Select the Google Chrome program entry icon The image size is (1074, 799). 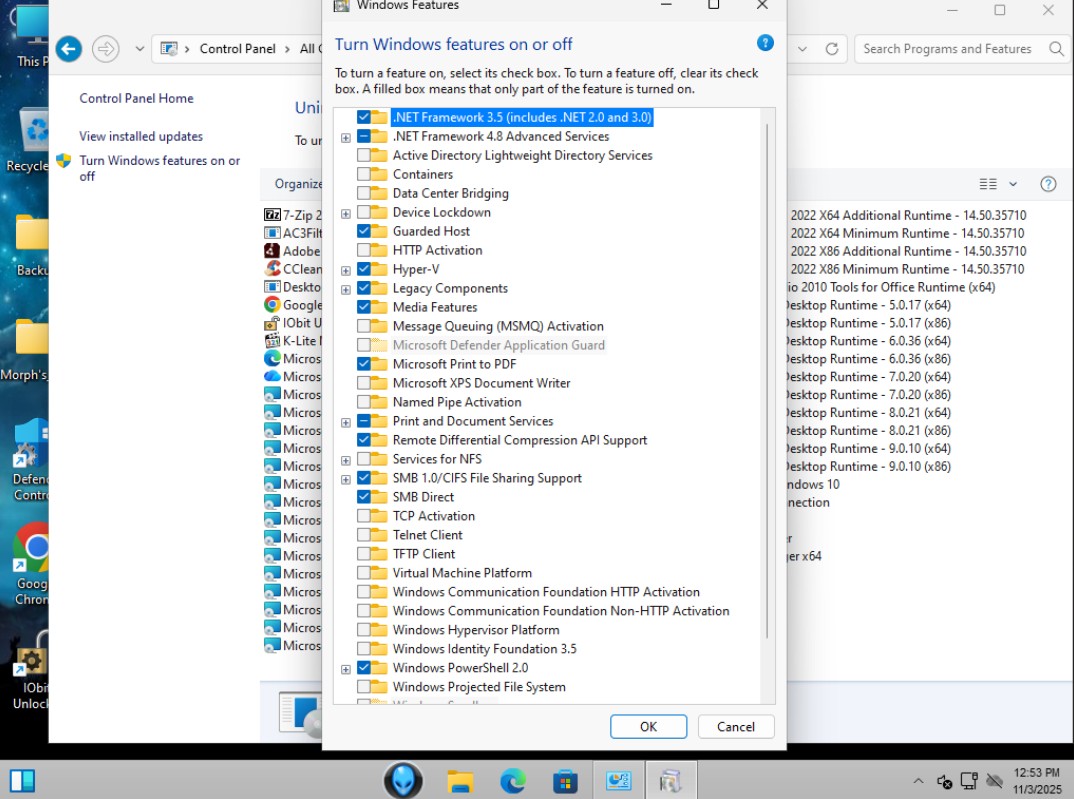pyautogui.click(x=272, y=305)
